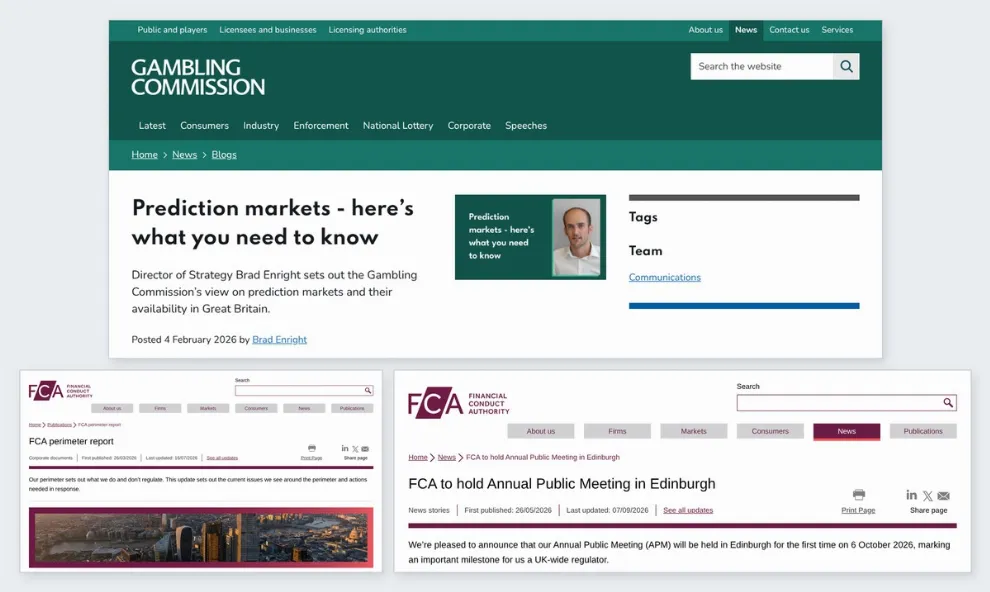Click See all updates on Edinburgh meeting page
The image size is (990, 592).
[688, 510]
